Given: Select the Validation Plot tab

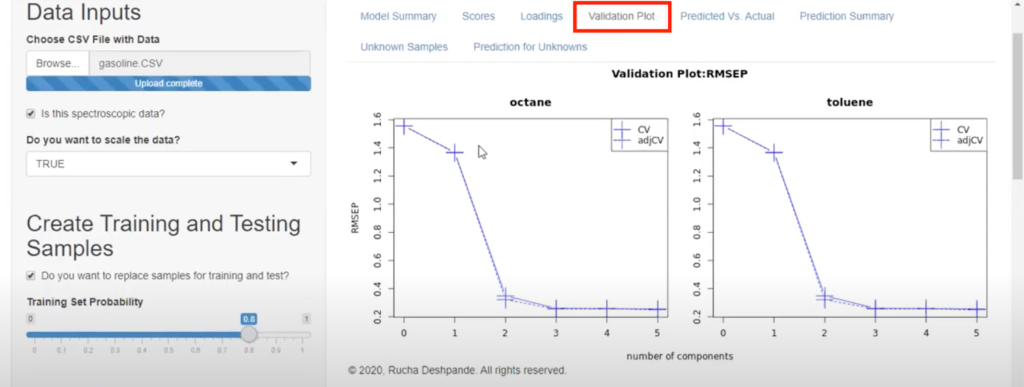Looking at the screenshot, I should point(622,16).
